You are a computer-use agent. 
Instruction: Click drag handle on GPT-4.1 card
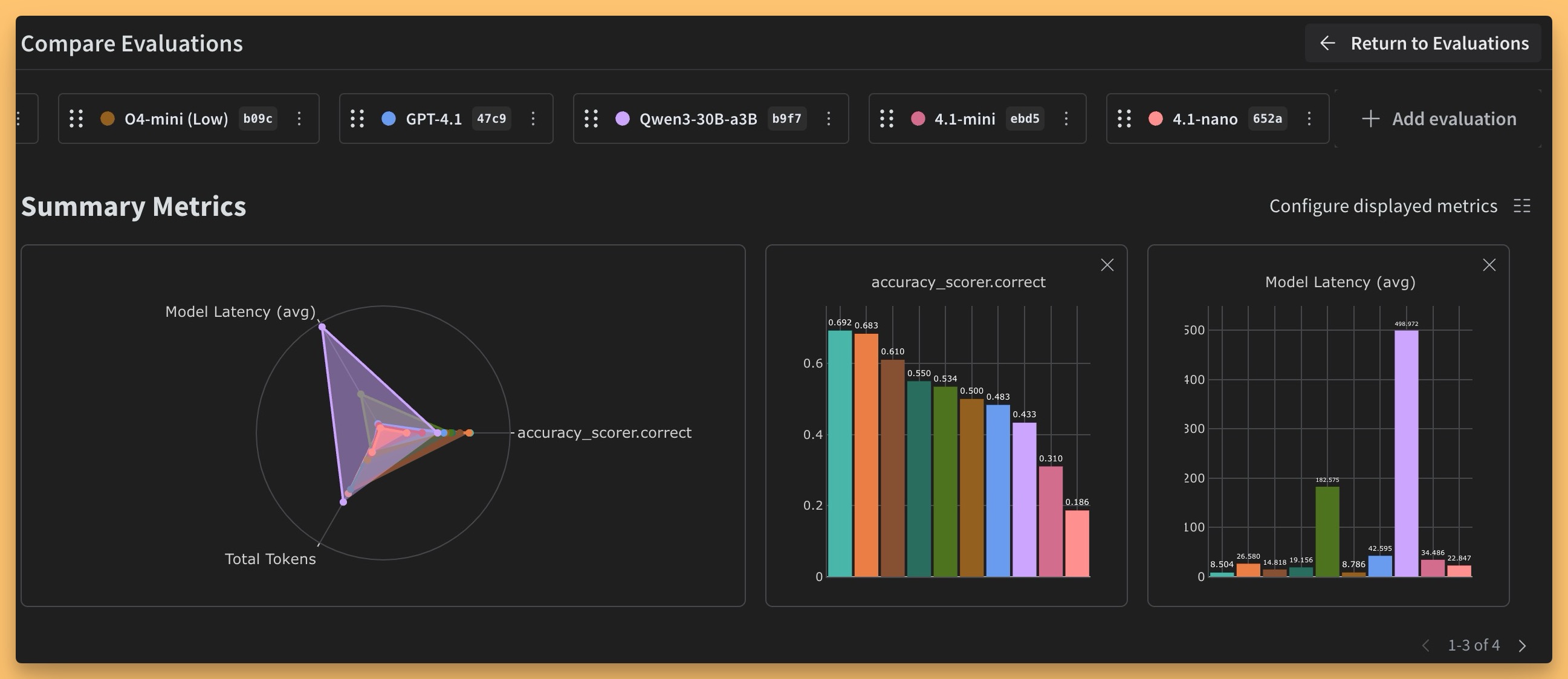(357, 119)
